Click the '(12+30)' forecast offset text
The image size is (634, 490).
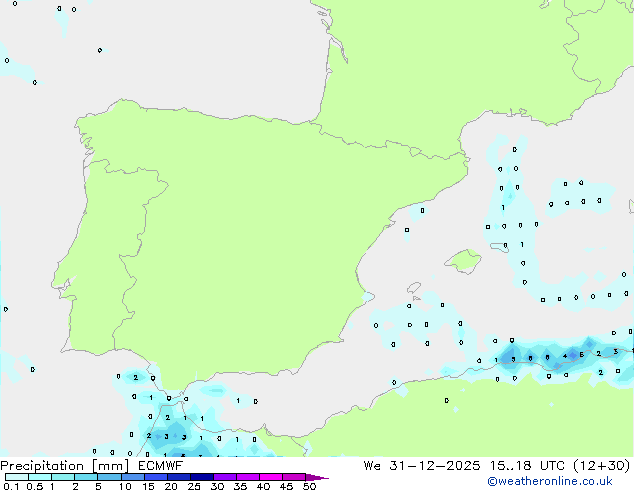coord(602,466)
